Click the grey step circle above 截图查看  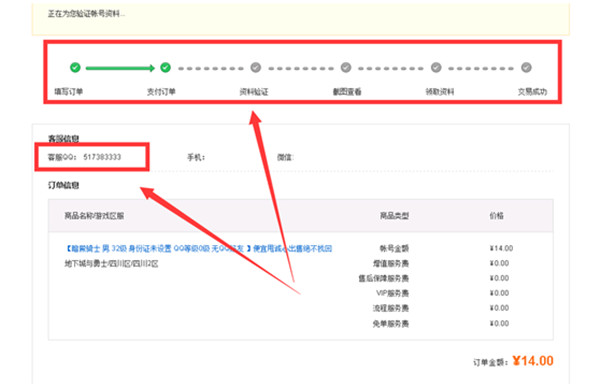coord(346,68)
